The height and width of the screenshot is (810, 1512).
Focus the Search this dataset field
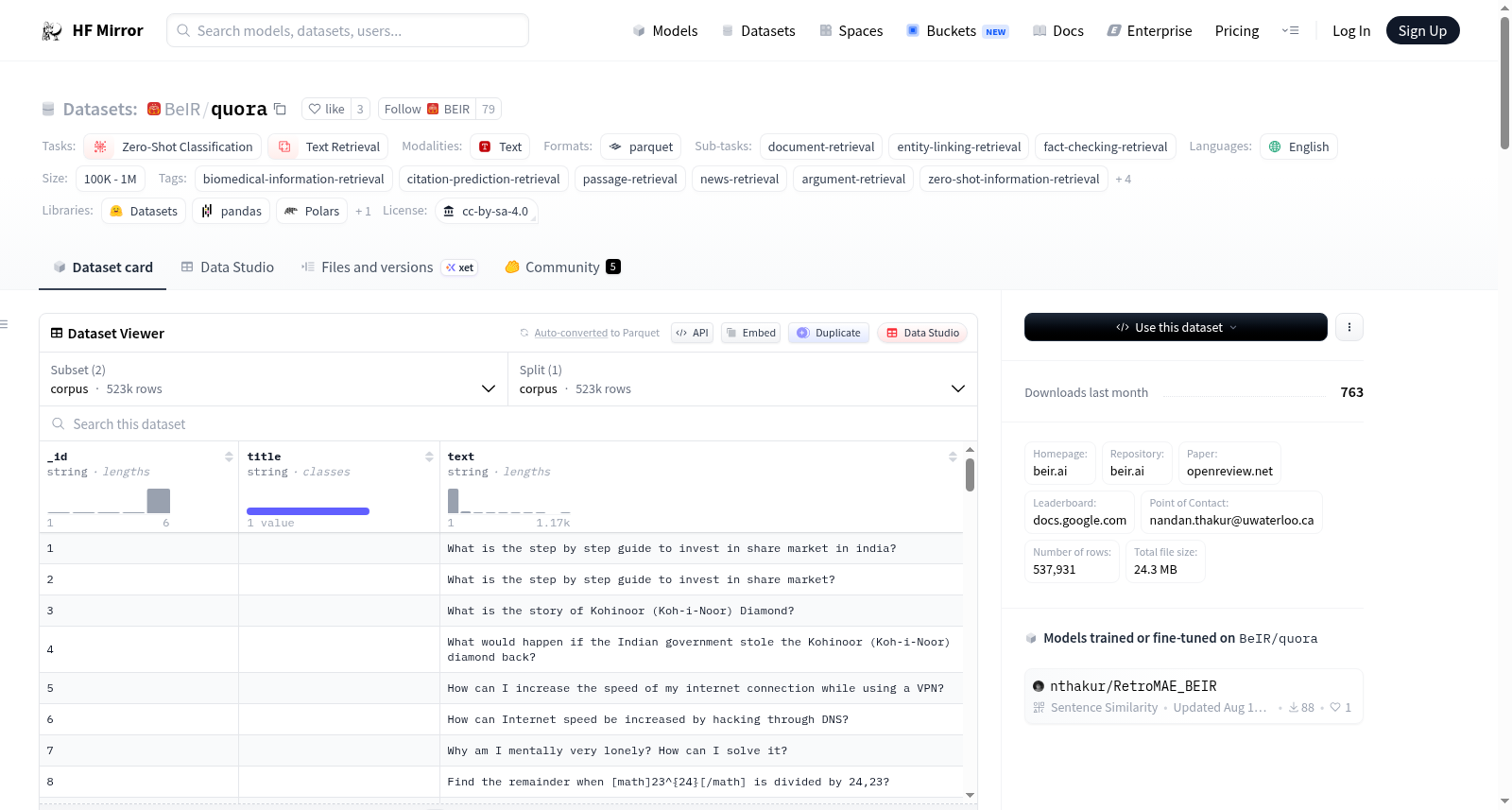click(x=508, y=424)
